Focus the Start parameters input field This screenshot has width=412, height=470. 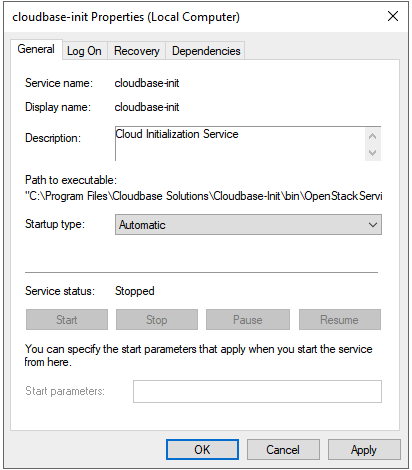point(257,391)
